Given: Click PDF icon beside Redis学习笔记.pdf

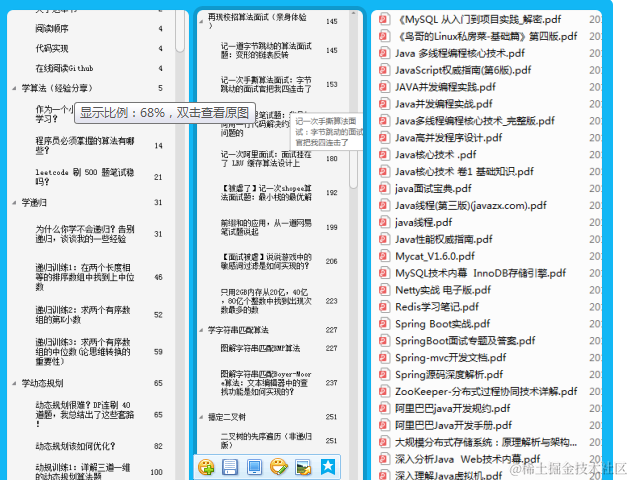Looking at the screenshot, I should tap(384, 307).
